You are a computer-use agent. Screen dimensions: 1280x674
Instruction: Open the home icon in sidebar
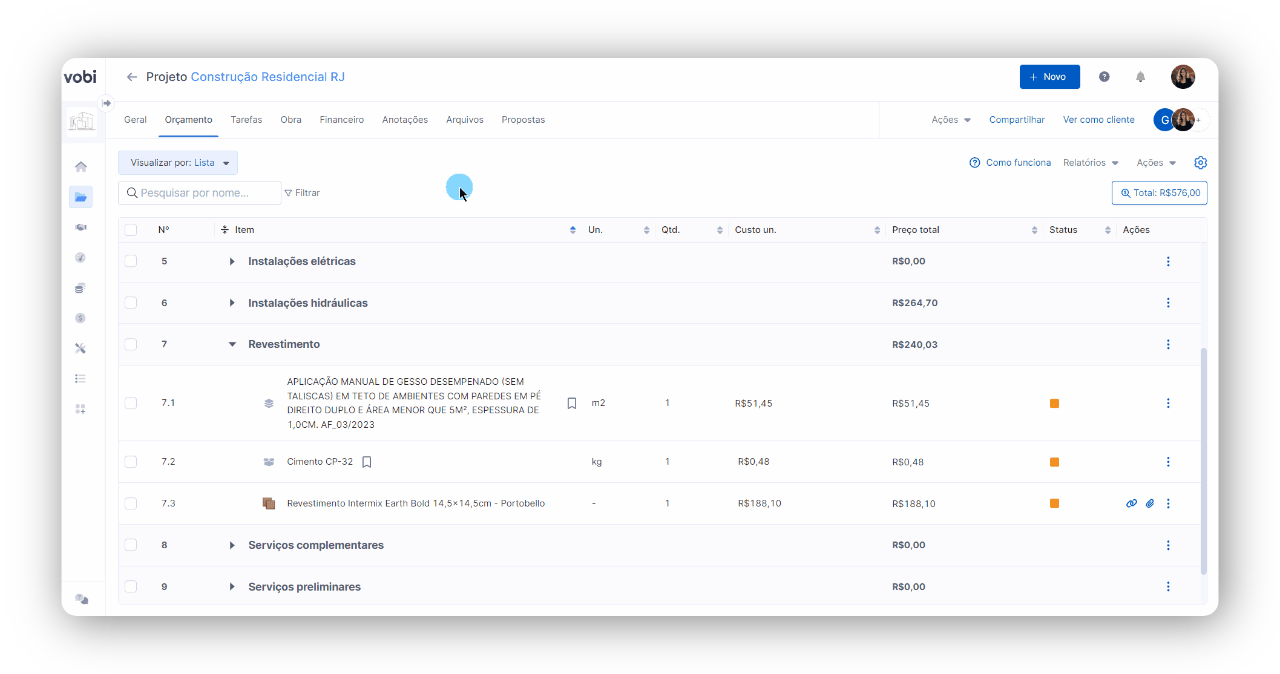[x=81, y=166]
